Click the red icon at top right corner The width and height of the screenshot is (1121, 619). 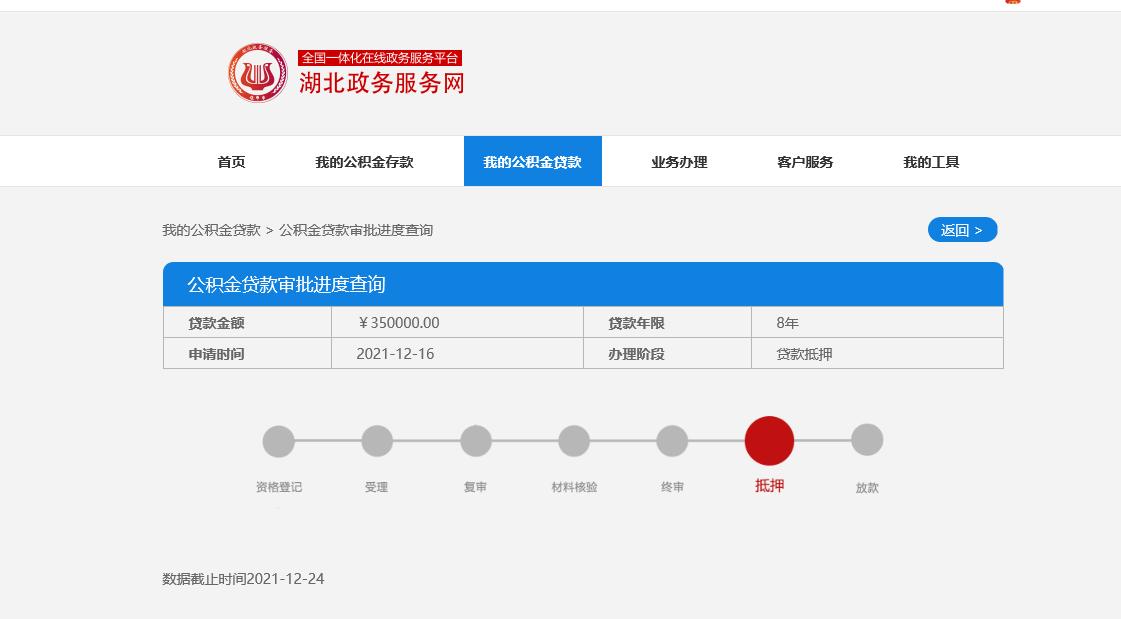click(x=1011, y=3)
